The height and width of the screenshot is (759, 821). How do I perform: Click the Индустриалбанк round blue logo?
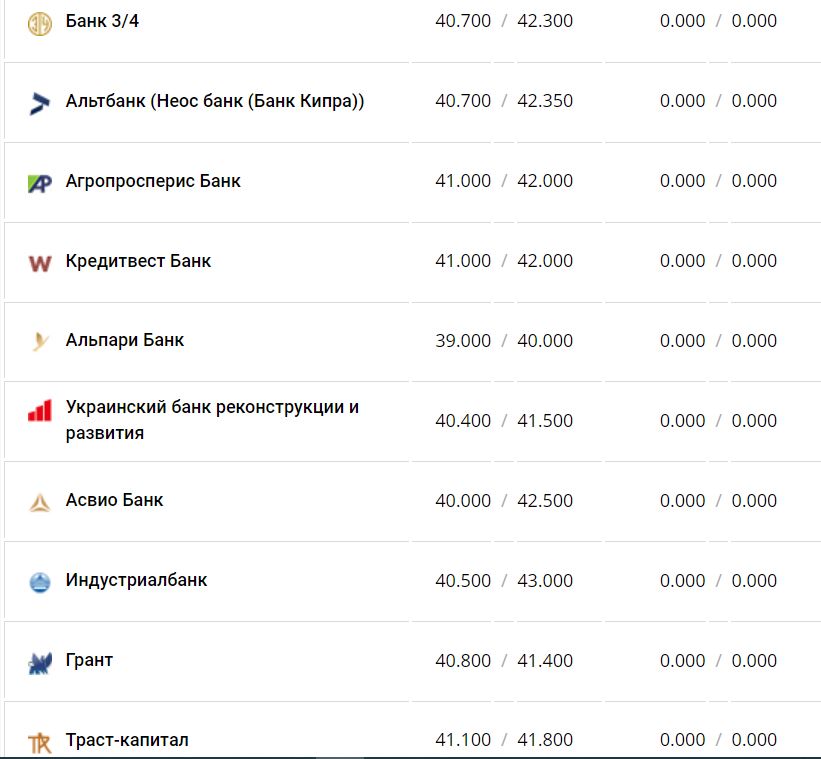coord(39,582)
